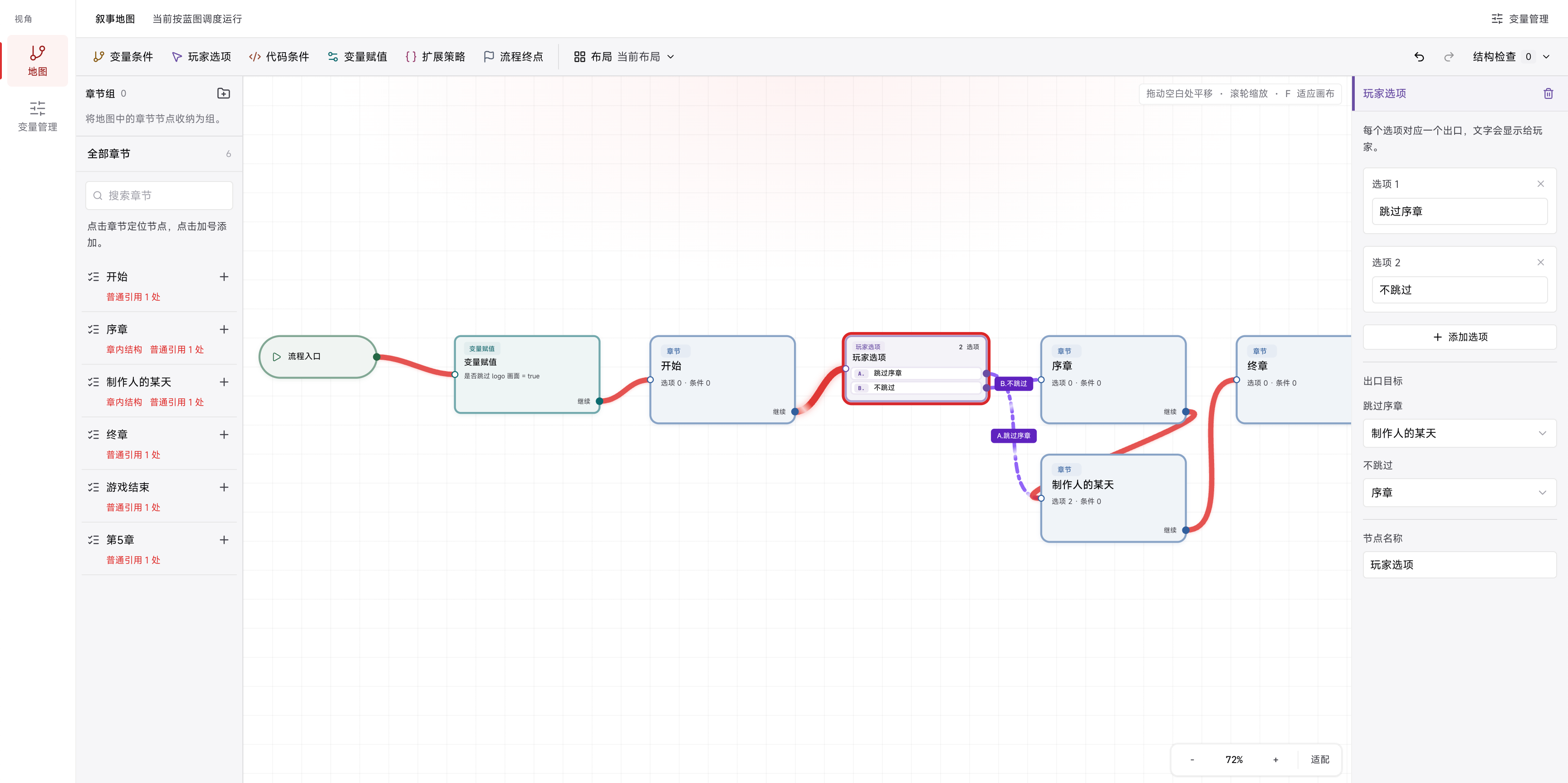Delete player option node via trash icon
Screen dimensions: 1568x783
click(x=1548, y=94)
